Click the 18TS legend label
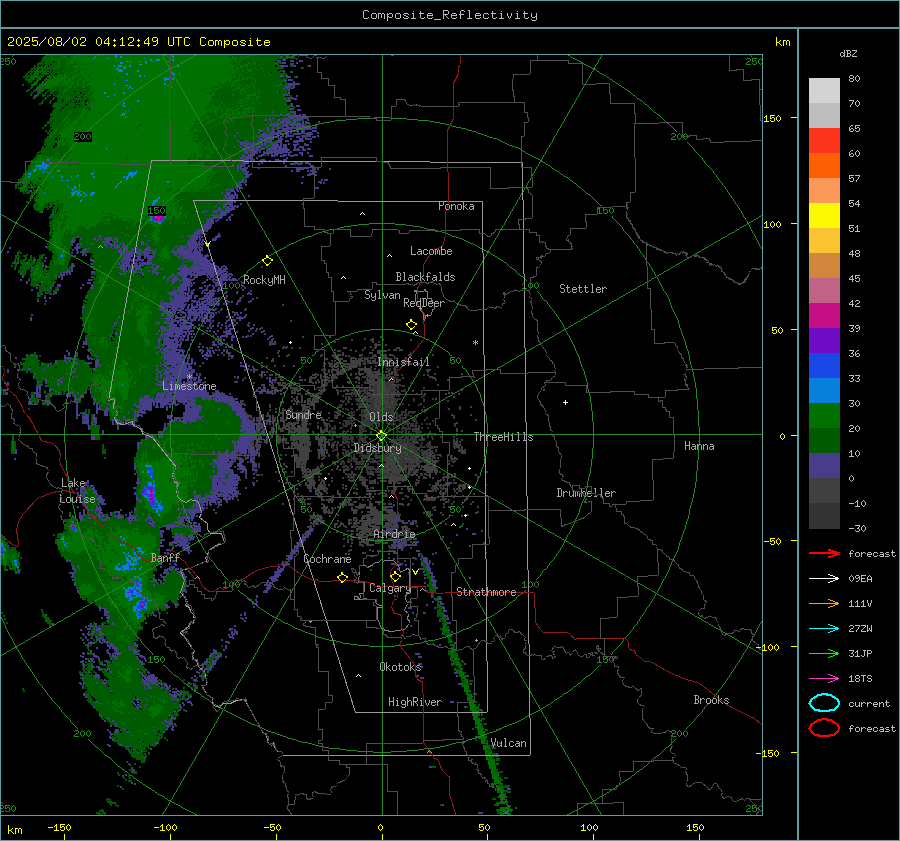This screenshot has width=900, height=841. click(x=860, y=678)
